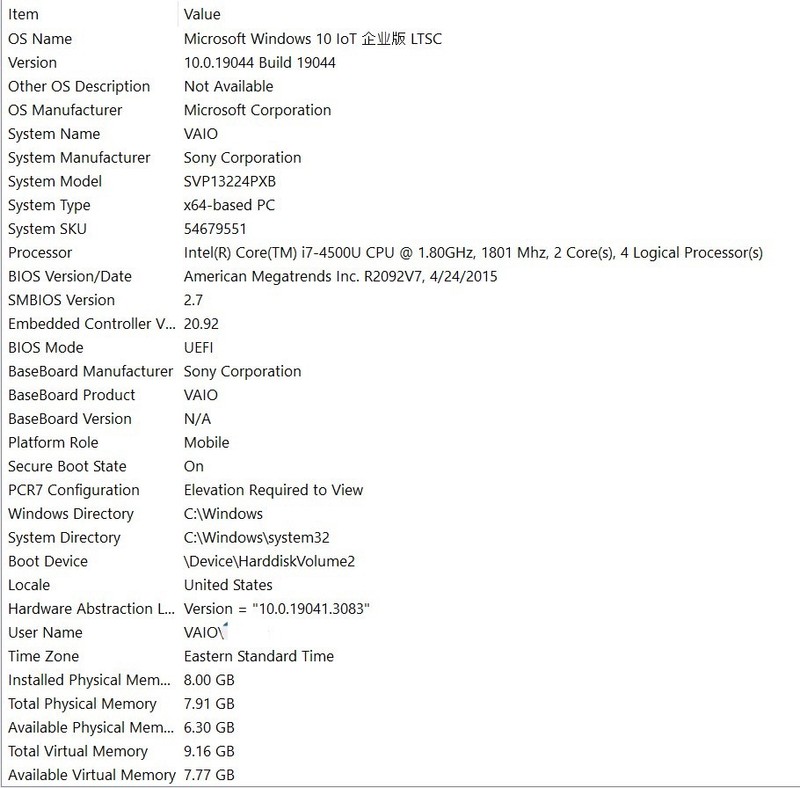Click Intel Core i7-4500U processor value
The image size is (800, 788).
tap(473, 253)
